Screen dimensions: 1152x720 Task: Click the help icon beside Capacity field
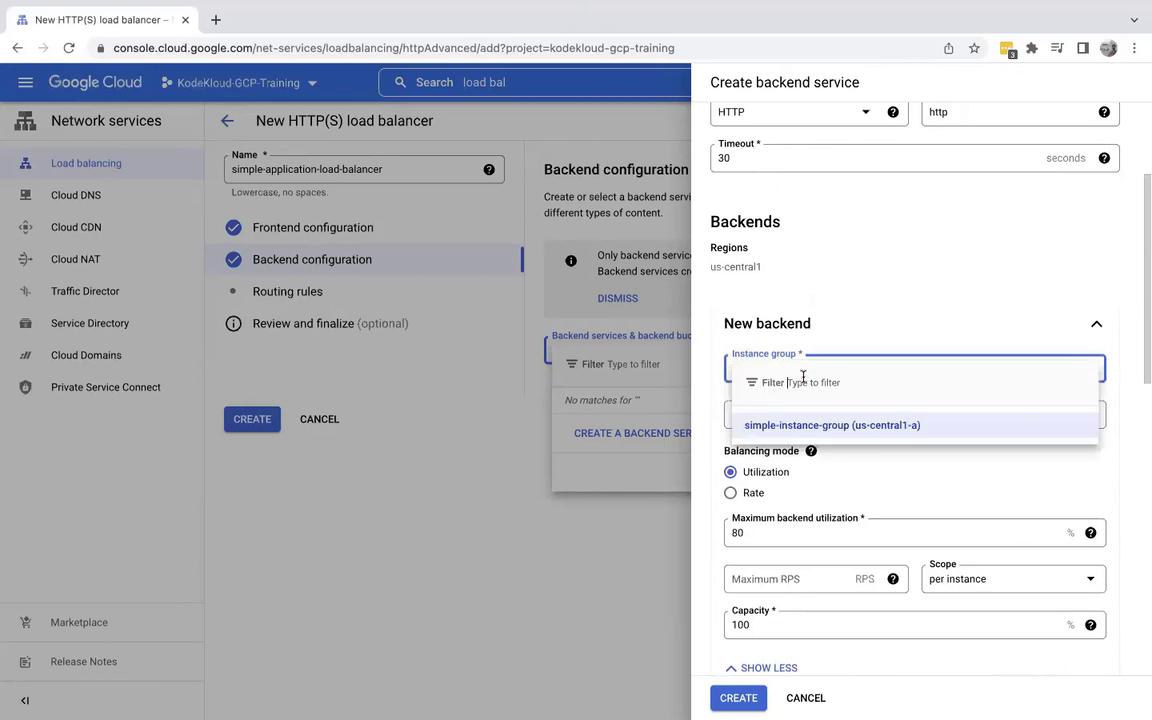[x=1090, y=625]
